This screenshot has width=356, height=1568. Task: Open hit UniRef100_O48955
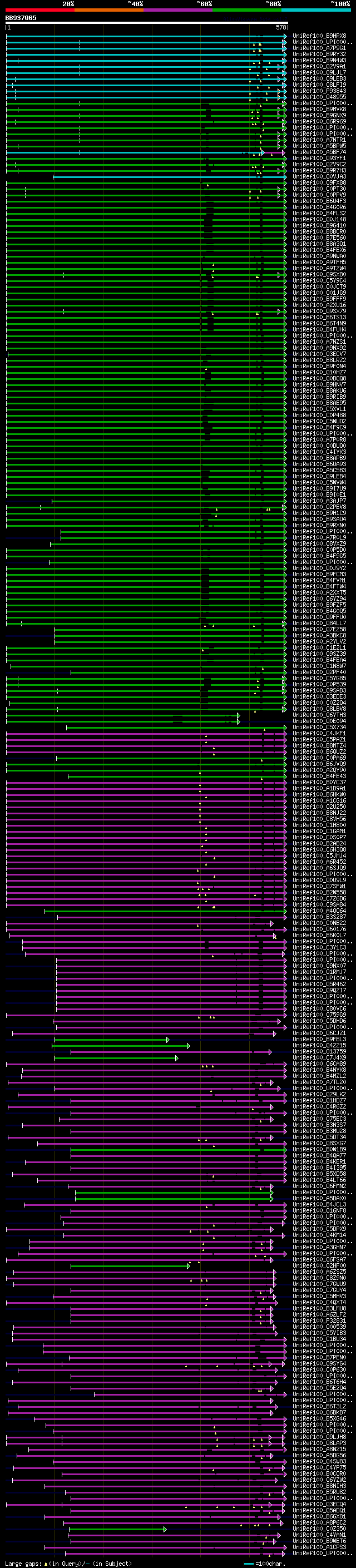click(x=319, y=97)
